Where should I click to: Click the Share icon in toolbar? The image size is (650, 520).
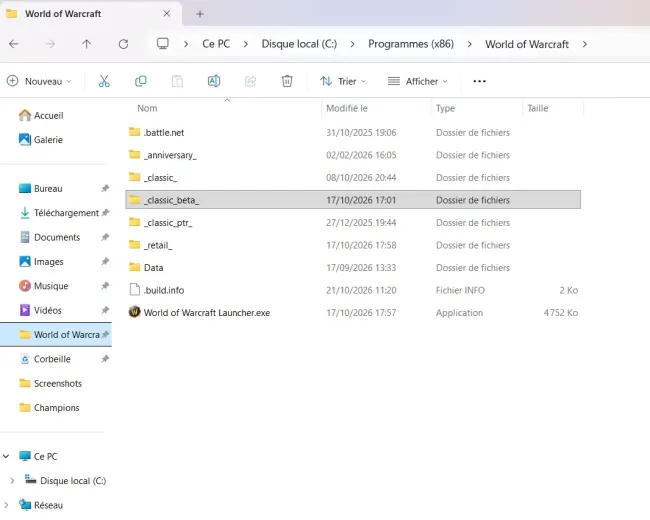[x=250, y=81]
